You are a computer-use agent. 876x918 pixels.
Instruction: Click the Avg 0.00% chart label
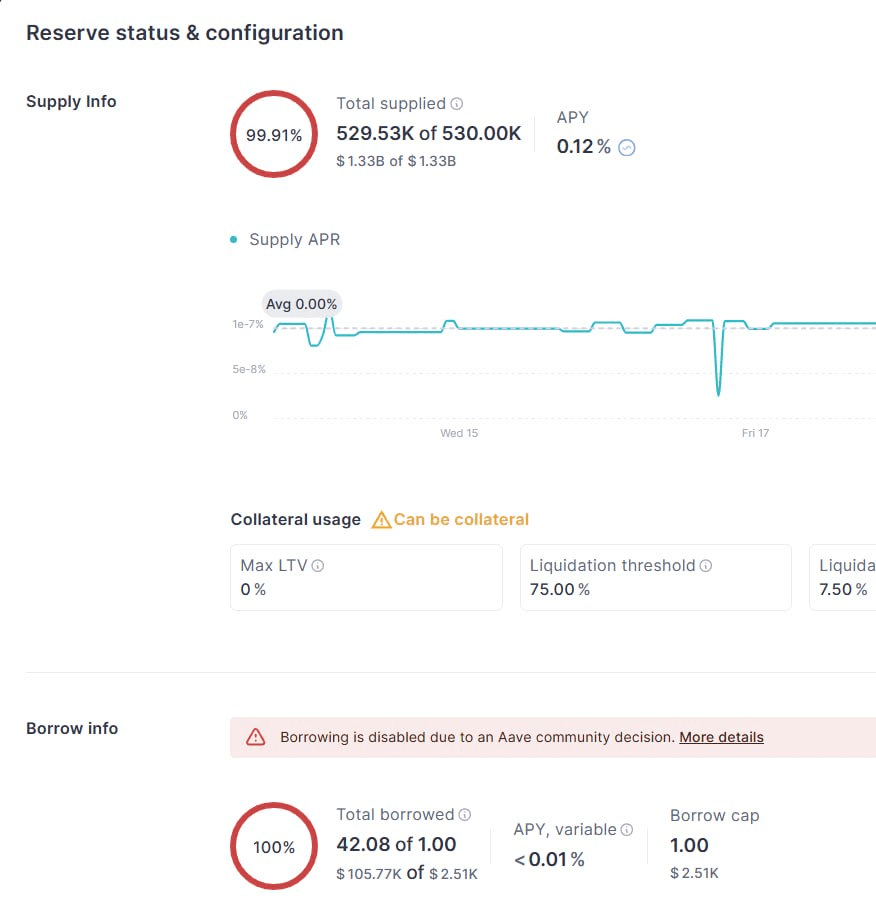(302, 304)
